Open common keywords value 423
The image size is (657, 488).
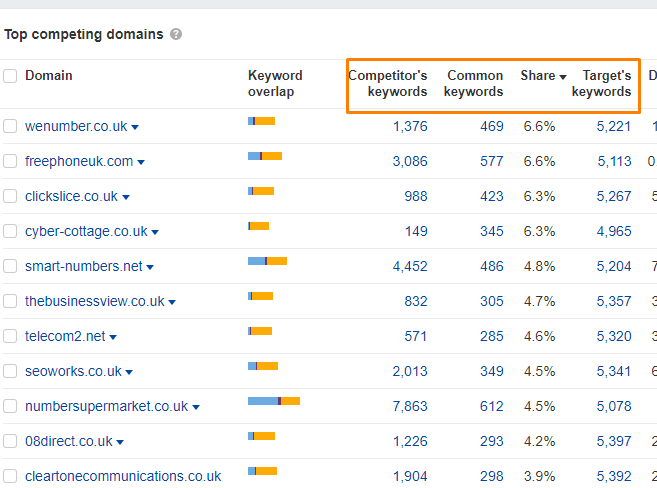tap(491, 196)
